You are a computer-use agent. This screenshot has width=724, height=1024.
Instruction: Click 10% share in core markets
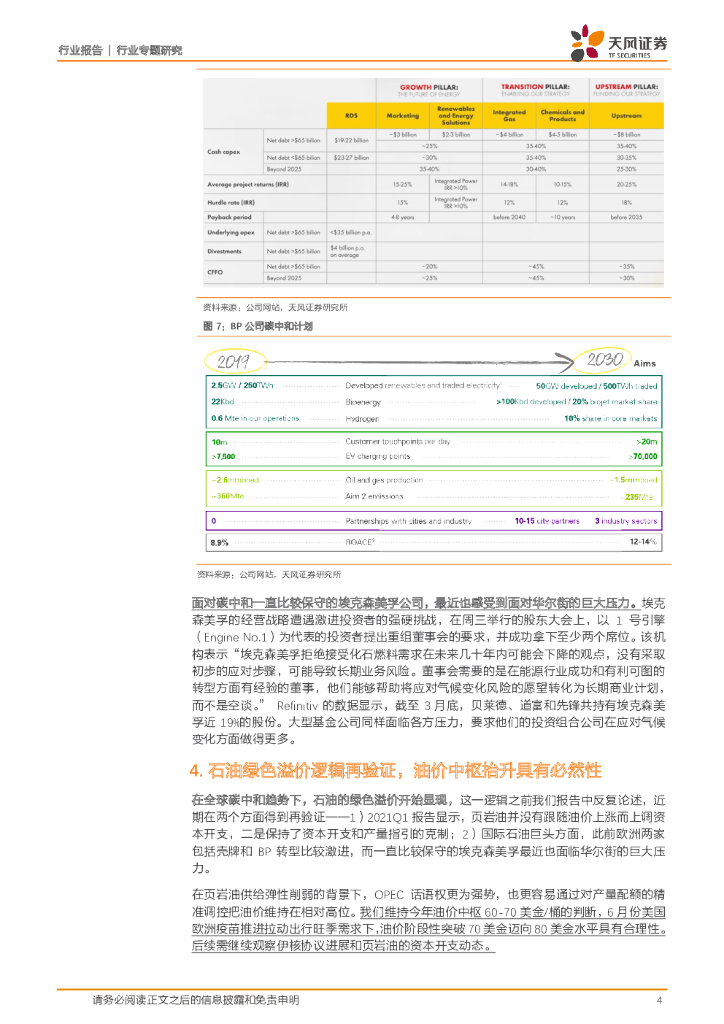click(x=610, y=418)
